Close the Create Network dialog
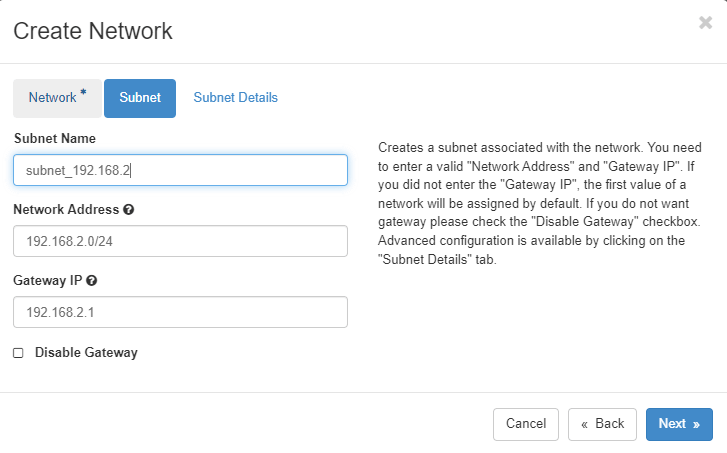This screenshot has width=727, height=453. (705, 23)
